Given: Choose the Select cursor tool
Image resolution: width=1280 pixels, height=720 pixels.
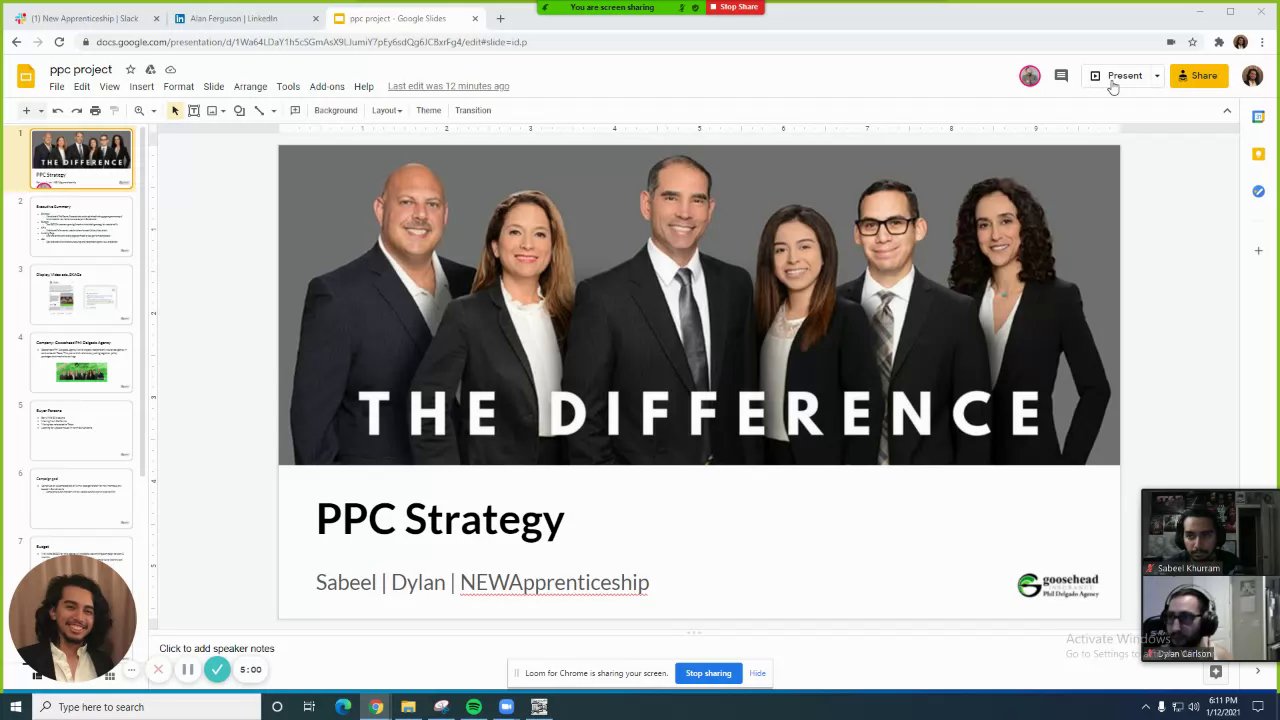Looking at the screenshot, I should (175, 110).
